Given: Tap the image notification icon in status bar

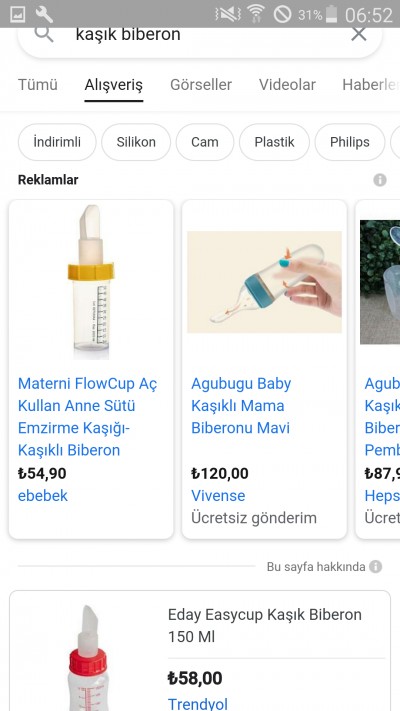Looking at the screenshot, I should (17, 15).
